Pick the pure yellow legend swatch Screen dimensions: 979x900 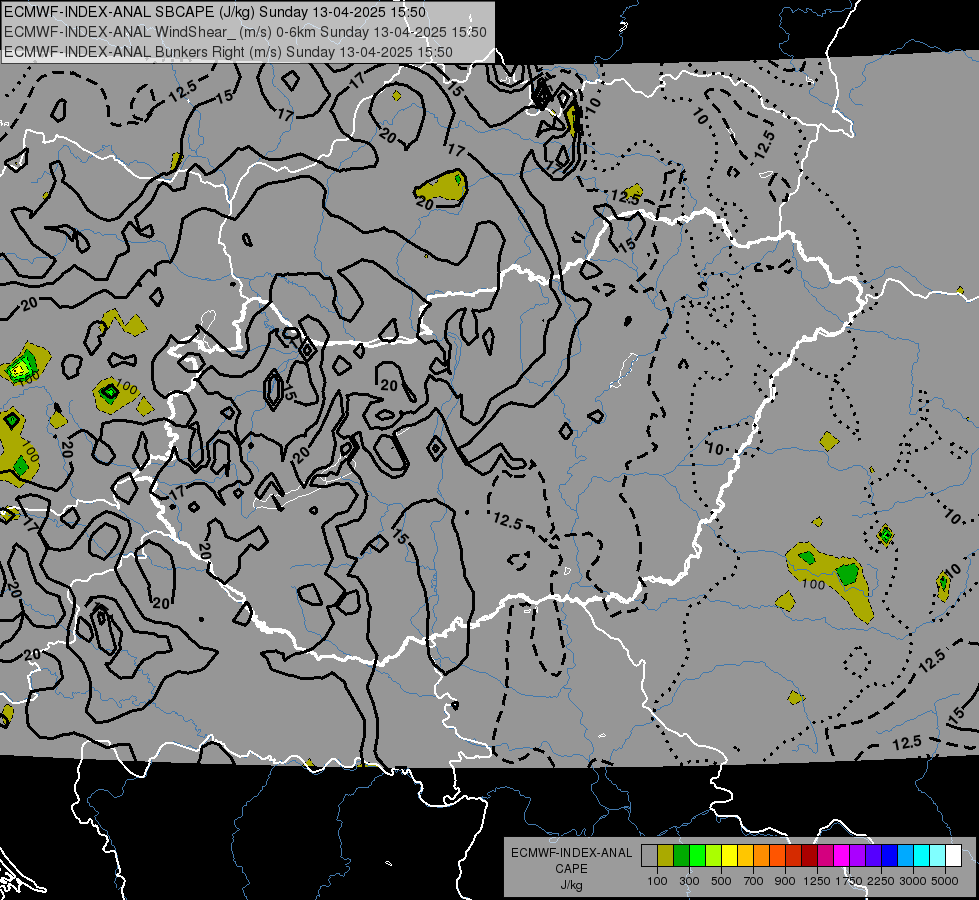729,856
